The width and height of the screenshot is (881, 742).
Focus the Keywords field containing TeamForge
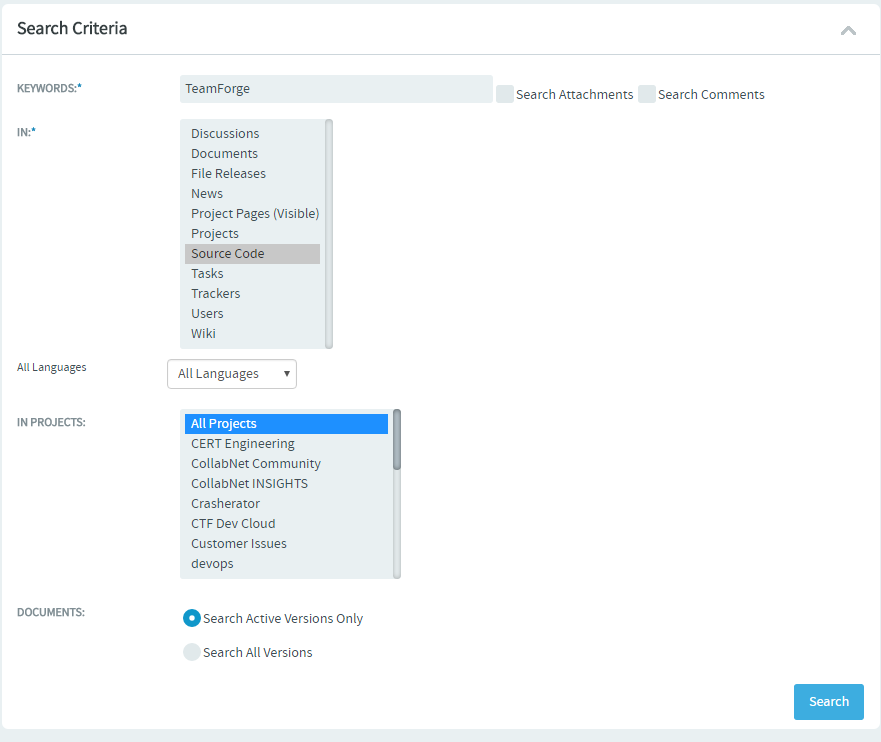coord(336,89)
